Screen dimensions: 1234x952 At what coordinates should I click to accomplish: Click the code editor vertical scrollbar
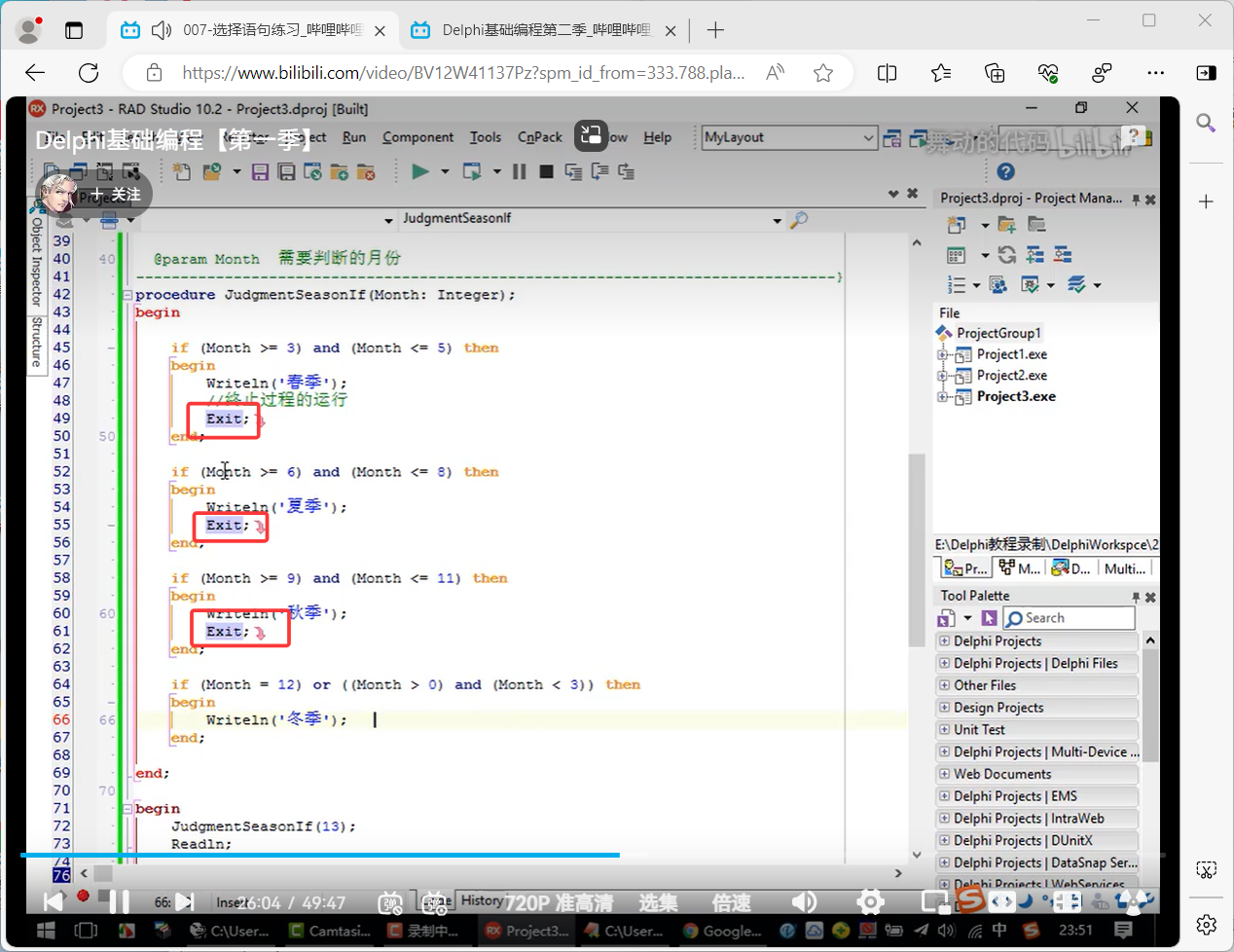916,549
